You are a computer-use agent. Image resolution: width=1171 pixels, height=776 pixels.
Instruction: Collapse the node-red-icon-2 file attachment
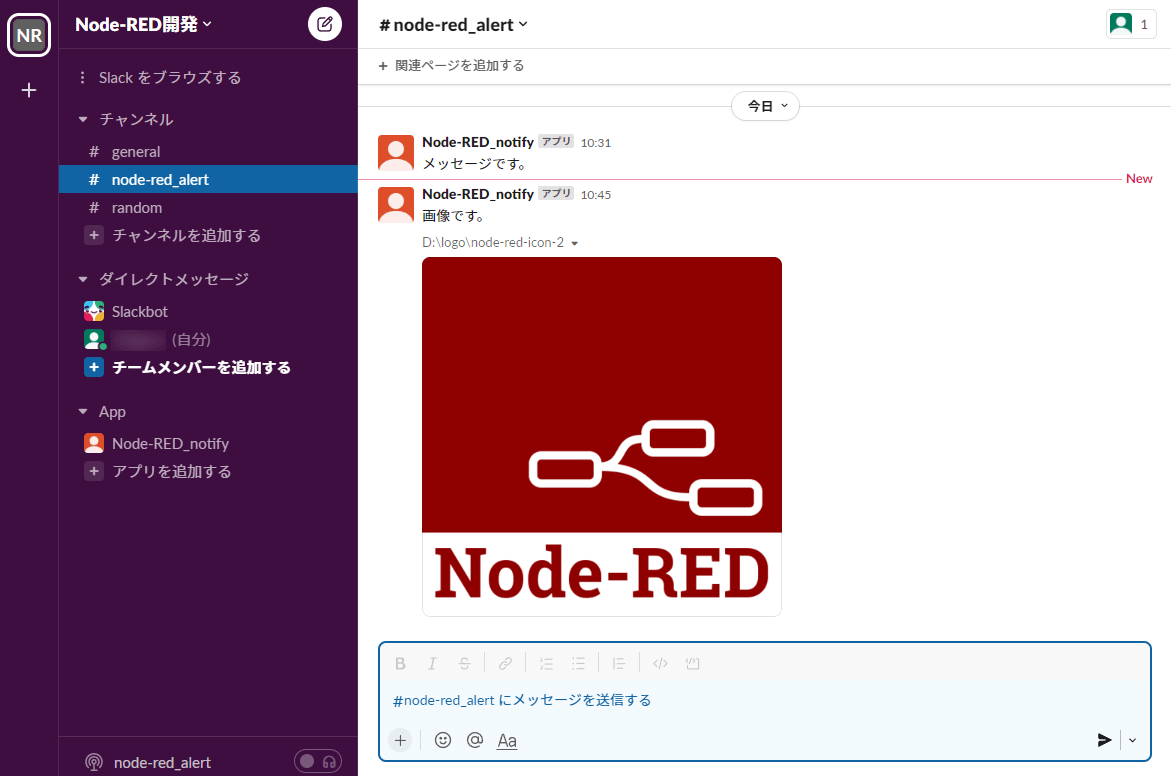574,243
